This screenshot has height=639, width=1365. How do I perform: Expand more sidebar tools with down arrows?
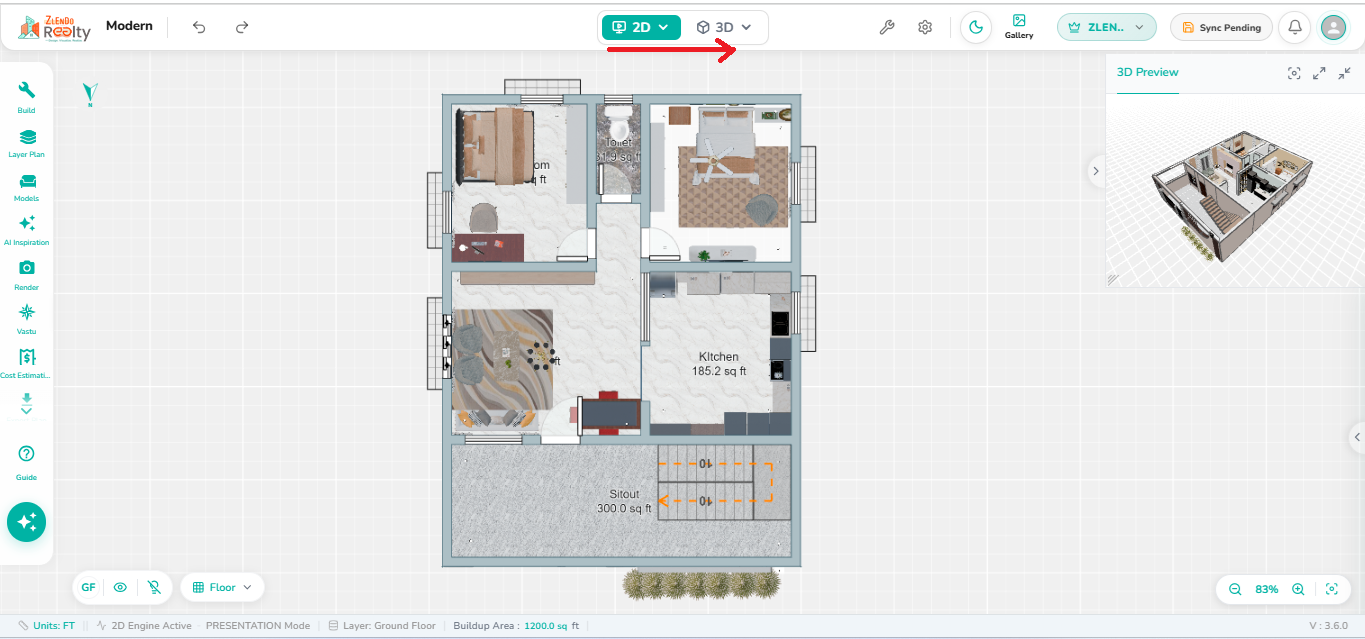pyautogui.click(x=26, y=404)
